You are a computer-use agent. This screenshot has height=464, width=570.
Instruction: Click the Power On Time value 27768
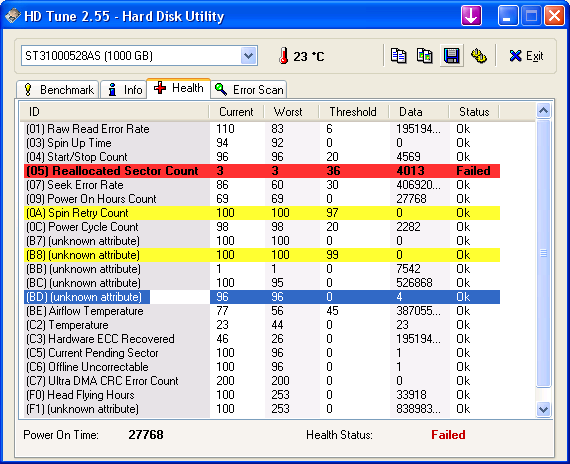pyautogui.click(x=146, y=435)
